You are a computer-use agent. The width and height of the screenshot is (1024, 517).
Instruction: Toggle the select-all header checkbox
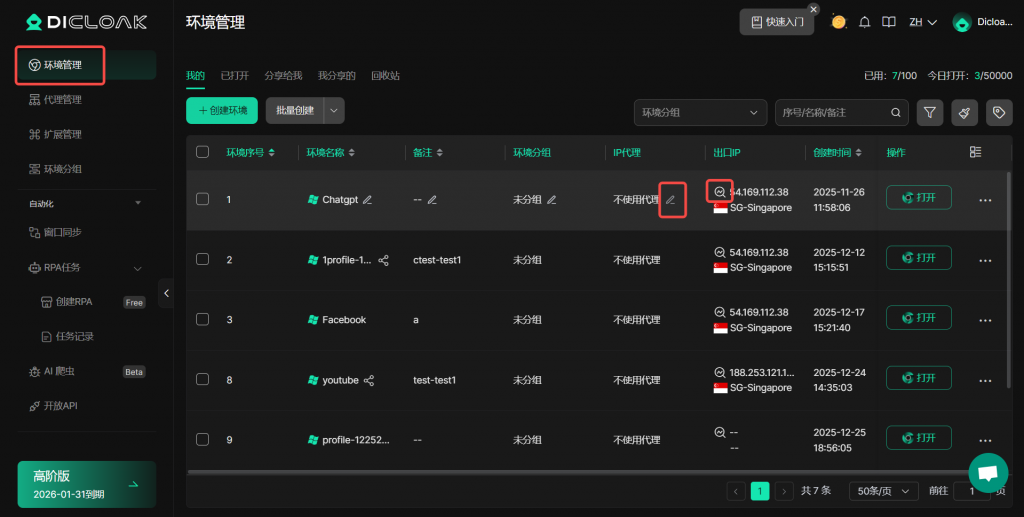[203, 152]
